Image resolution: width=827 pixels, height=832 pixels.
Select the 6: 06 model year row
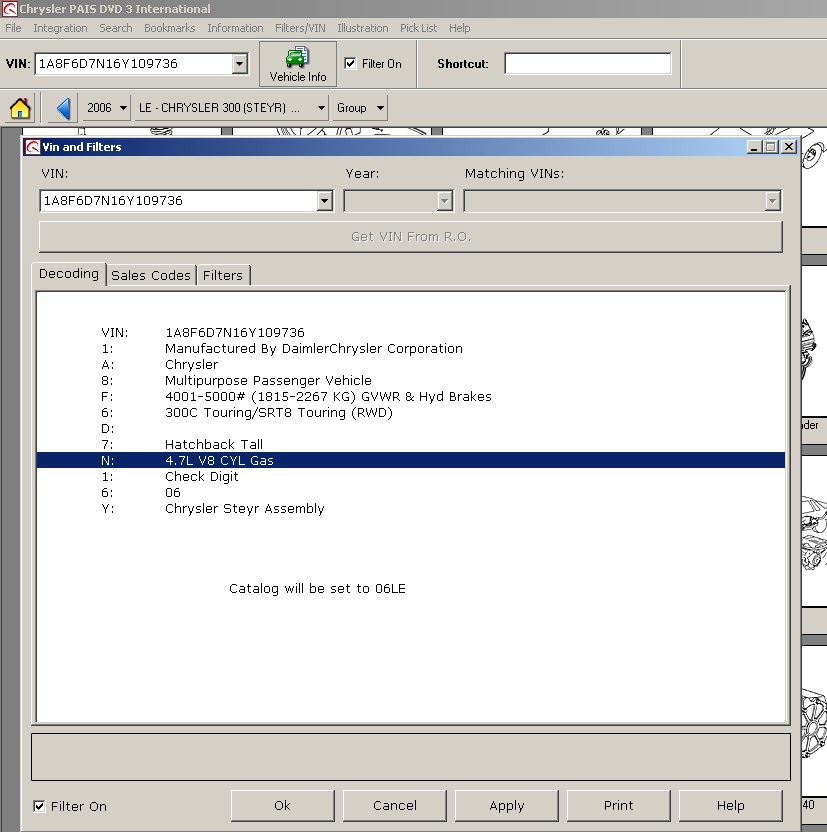coord(411,492)
